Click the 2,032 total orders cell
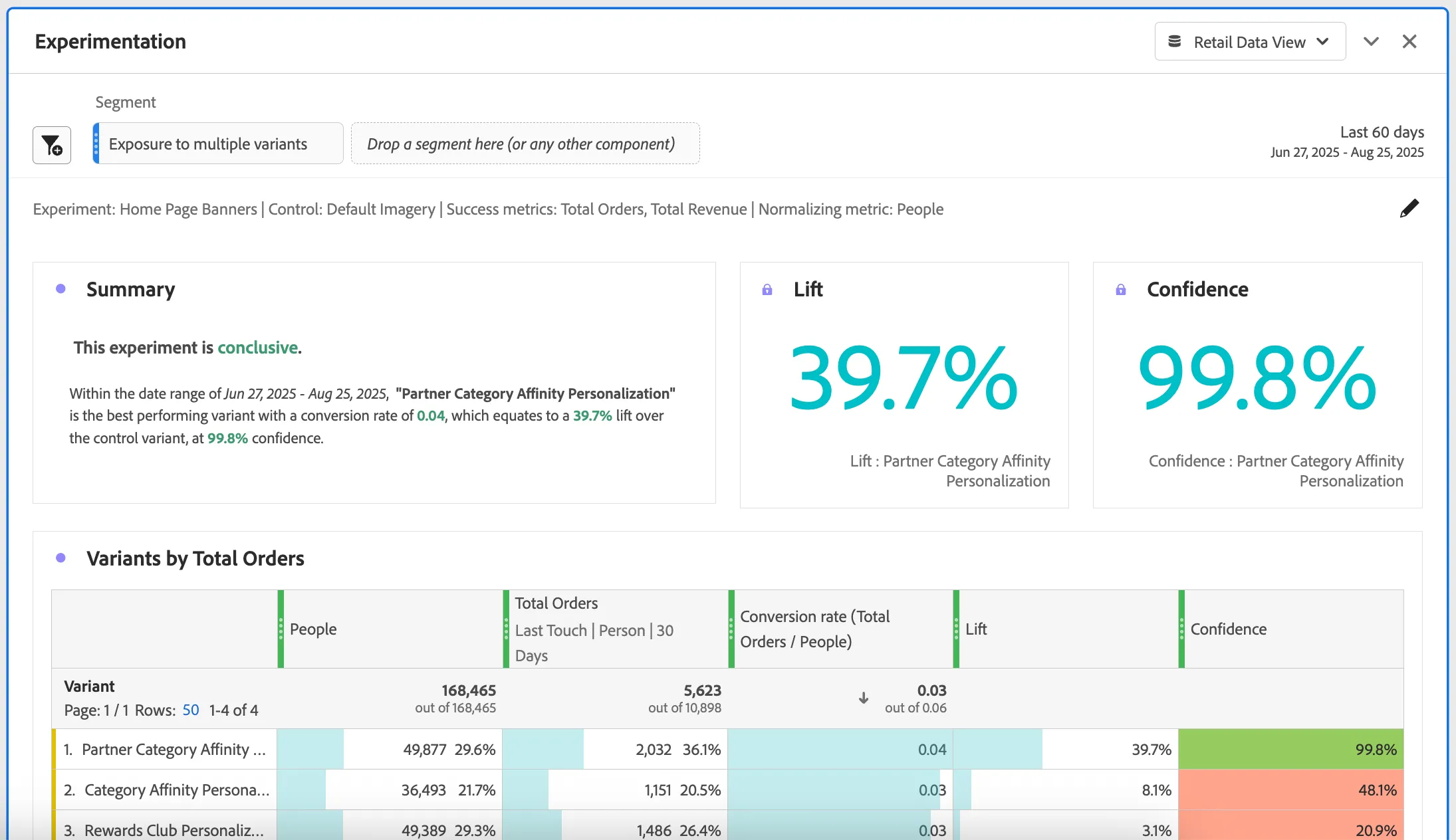The image size is (1456, 840). [615, 750]
